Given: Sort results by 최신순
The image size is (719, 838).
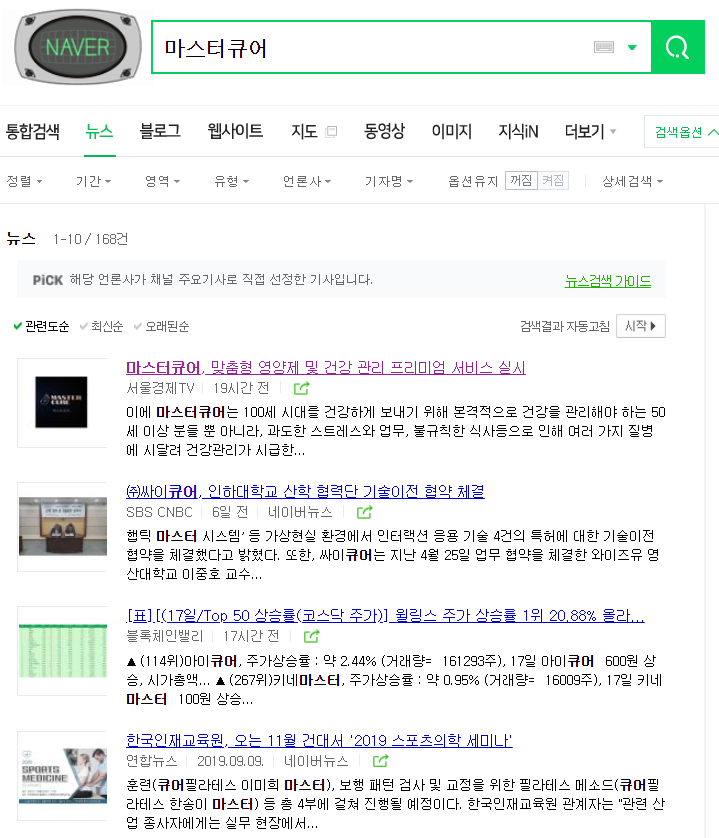Looking at the screenshot, I should pyautogui.click(x=102, y=326).
